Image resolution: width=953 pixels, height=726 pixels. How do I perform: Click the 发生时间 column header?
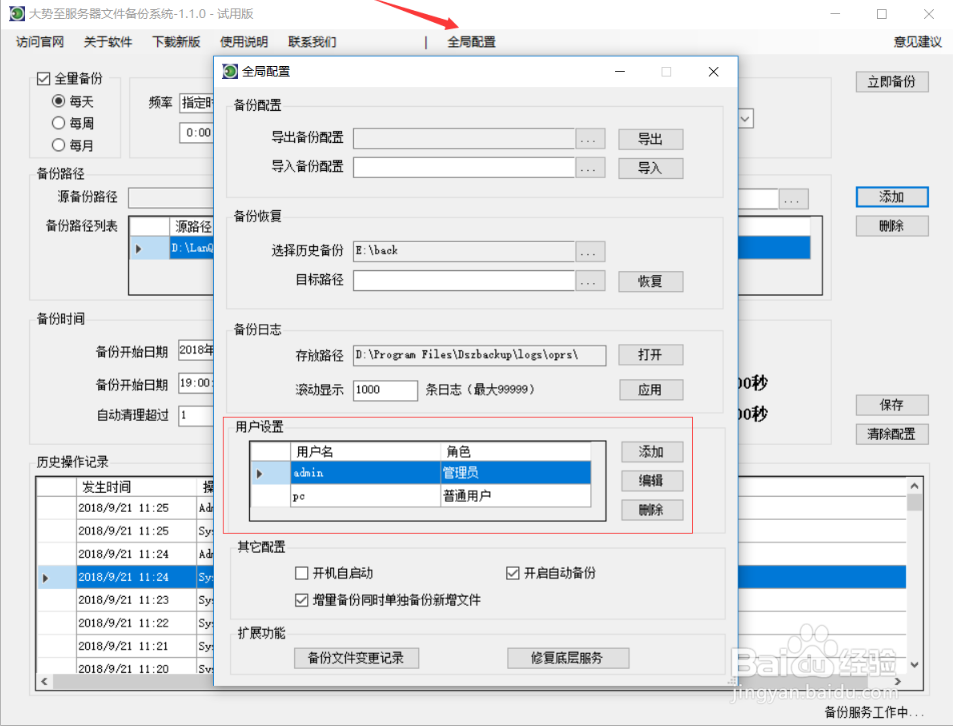click(136, 487)
